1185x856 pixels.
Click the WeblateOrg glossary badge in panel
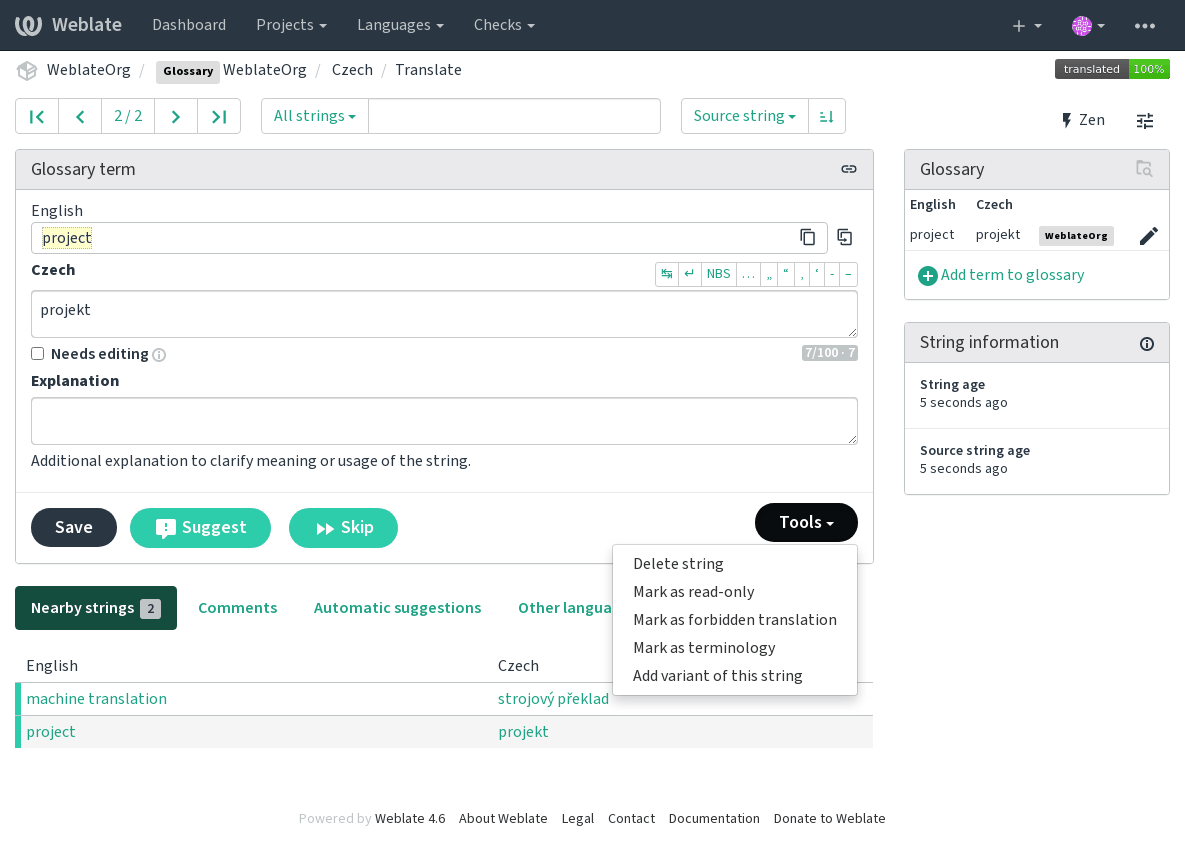click(1076, 236)
